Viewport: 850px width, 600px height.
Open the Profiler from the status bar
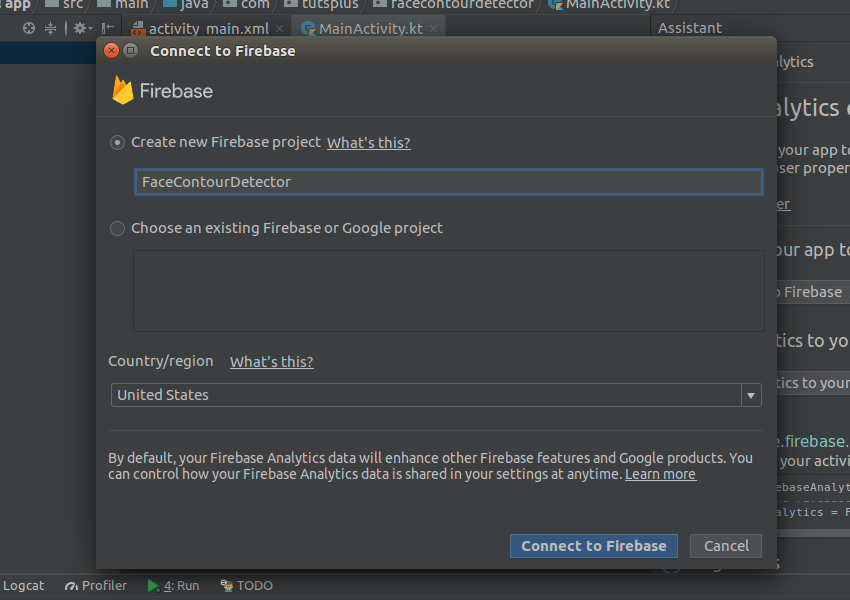95,585
